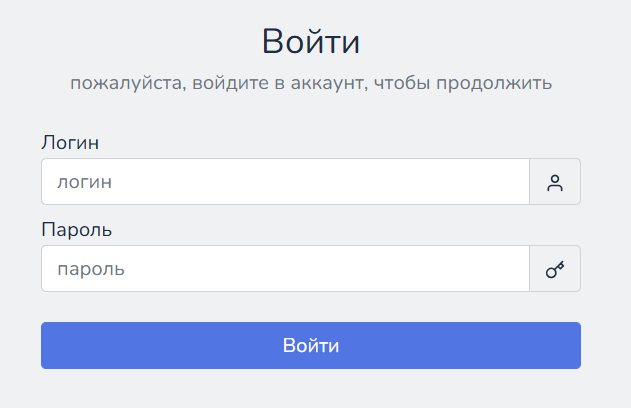Focus the логин input field
The image size is (631, 408).
(x=285, y=182)
